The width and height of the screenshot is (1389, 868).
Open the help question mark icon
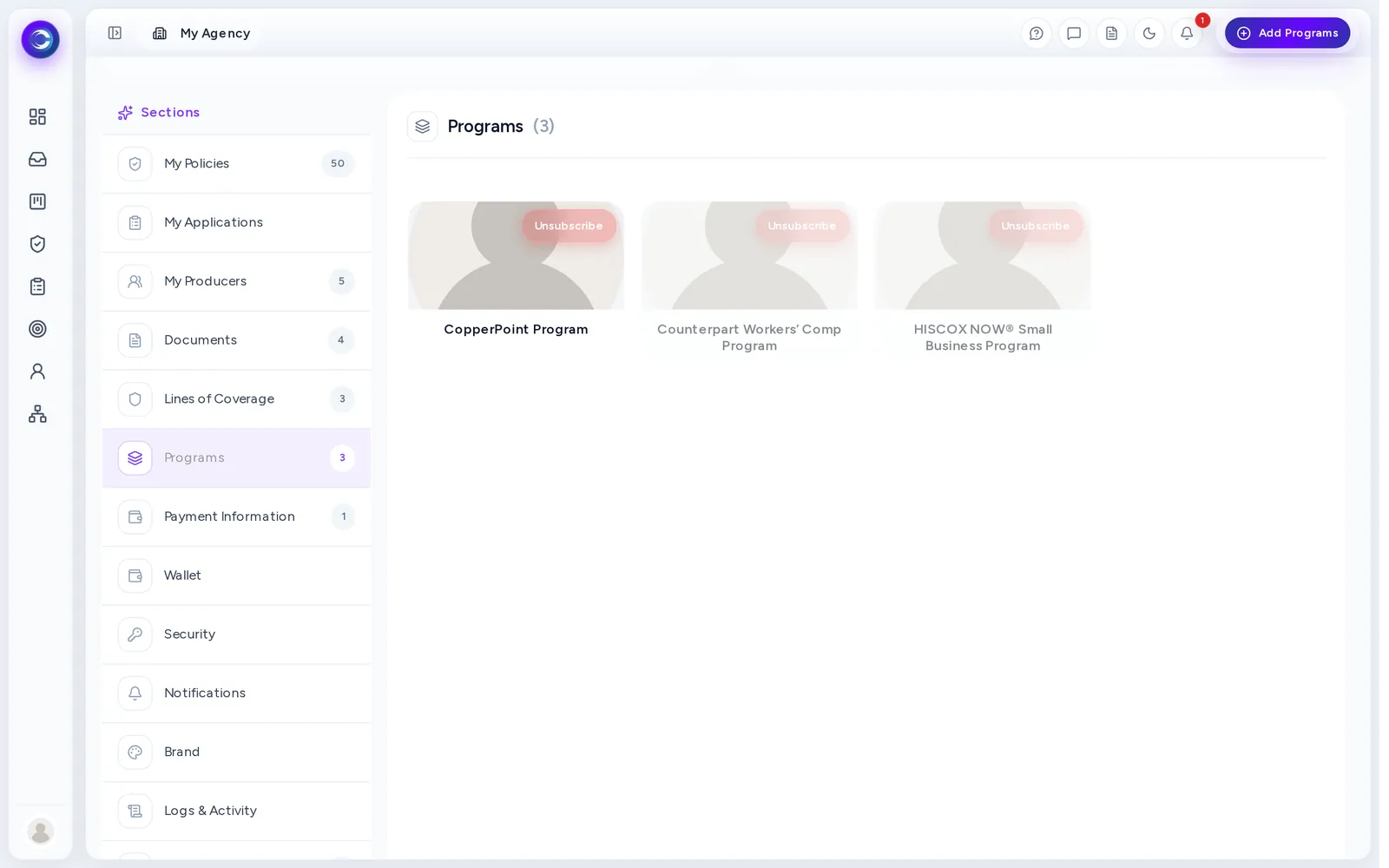(1036, 33)
